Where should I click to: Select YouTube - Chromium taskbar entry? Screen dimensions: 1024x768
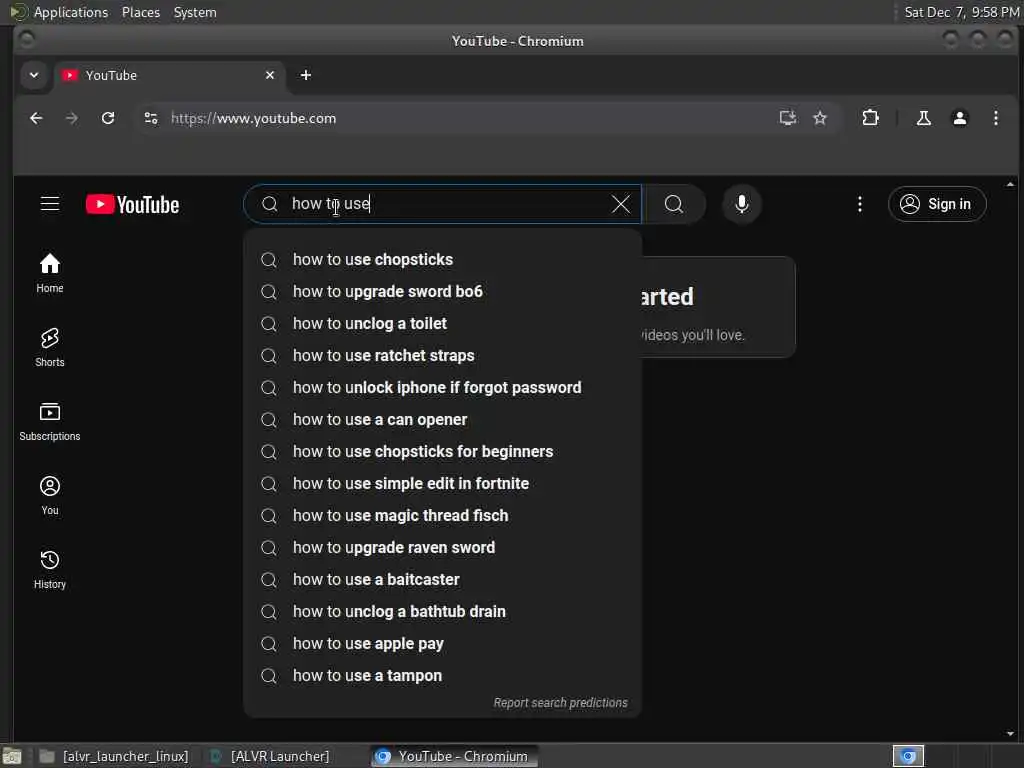point(454,756)
